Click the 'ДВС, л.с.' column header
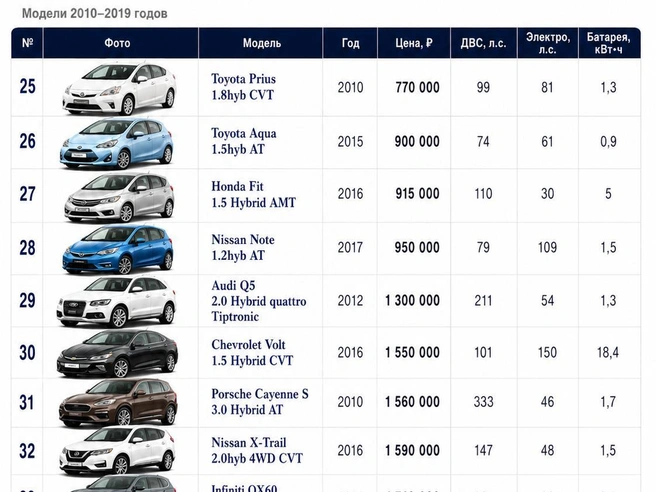Image resolution: width=656 pixels, height=492 pixels. pyautogui.click(x=484, y=43)
